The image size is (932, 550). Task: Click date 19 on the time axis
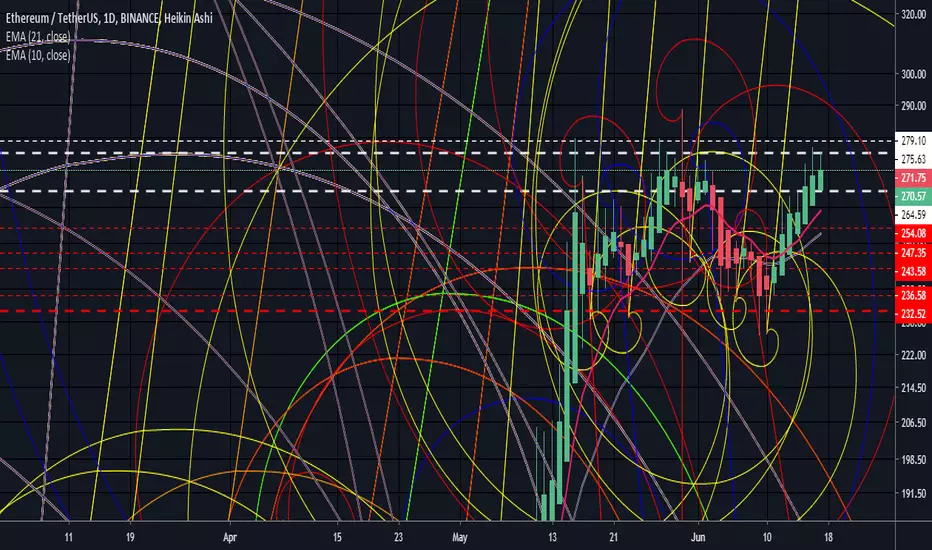coord(130,538)
